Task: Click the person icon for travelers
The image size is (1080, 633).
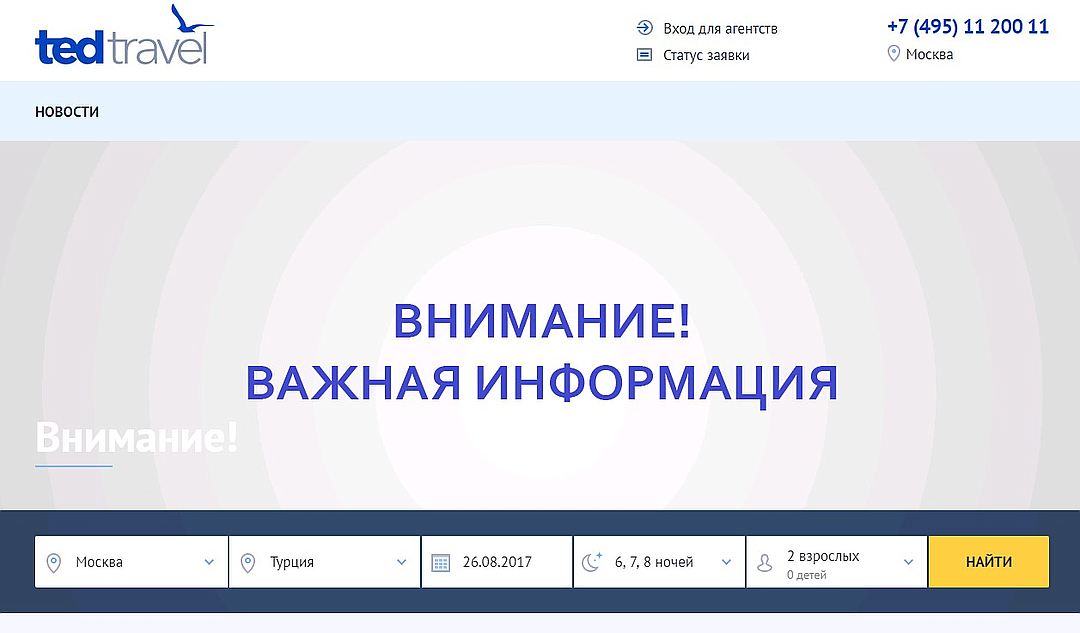Action: click(x=765, y=562)
